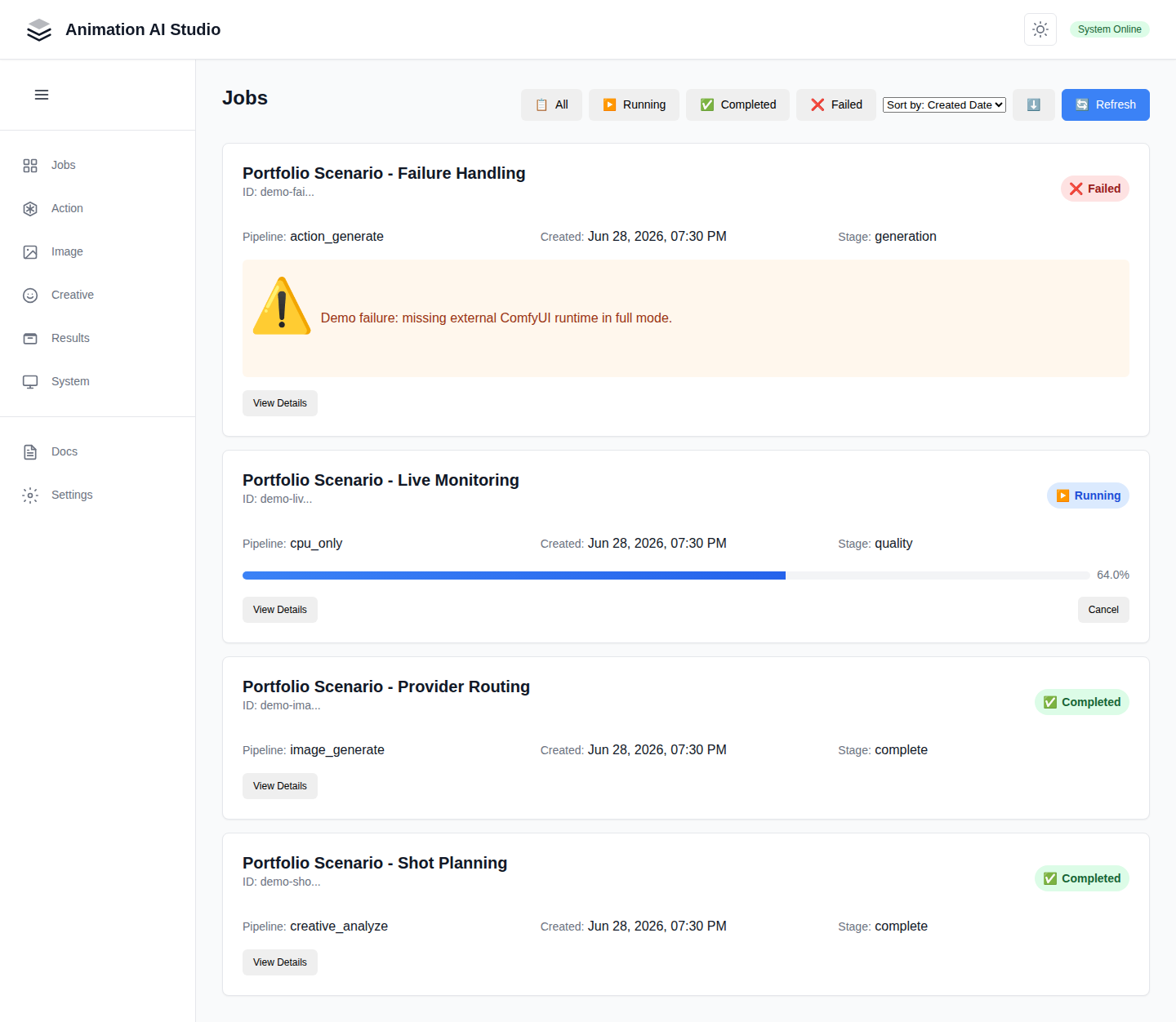This screenshot has width=1176, height=1022.
Task: Click the Live Monitoring progress bar
Action: pos(666,575)
